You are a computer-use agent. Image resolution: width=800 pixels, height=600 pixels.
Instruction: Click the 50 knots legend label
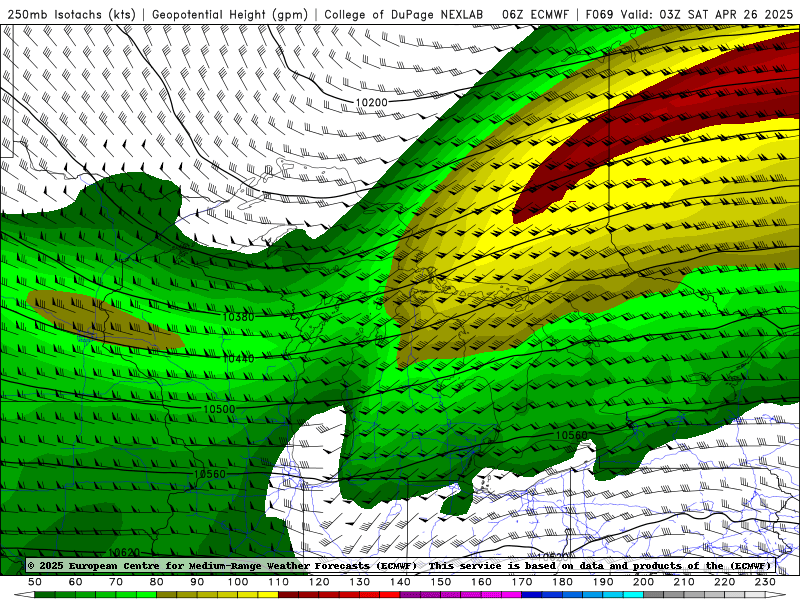(x=35, y=582)
